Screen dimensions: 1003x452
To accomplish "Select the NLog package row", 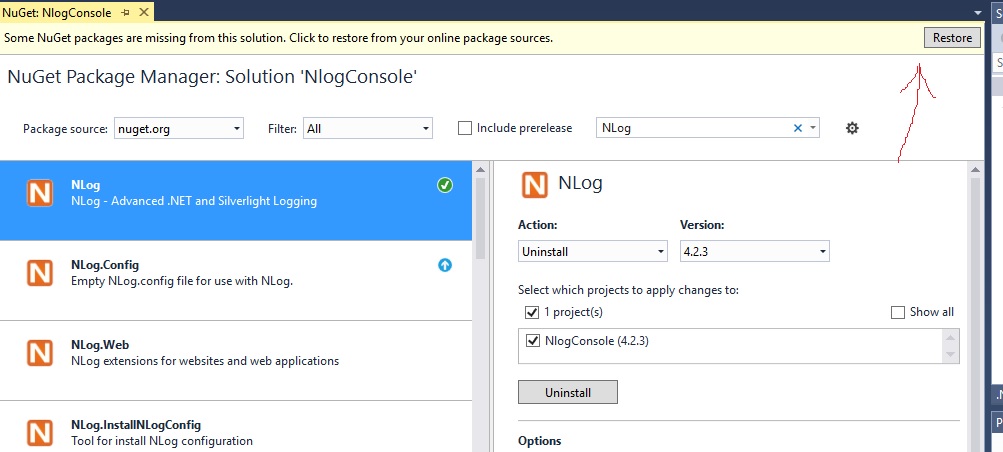I will (x=236, y=201).
